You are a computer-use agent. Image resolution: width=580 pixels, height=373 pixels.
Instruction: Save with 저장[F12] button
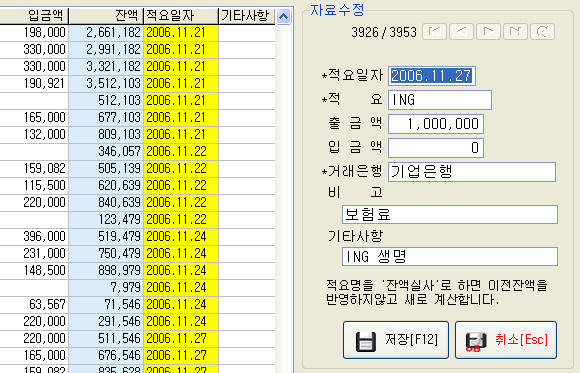coord(396,340)
